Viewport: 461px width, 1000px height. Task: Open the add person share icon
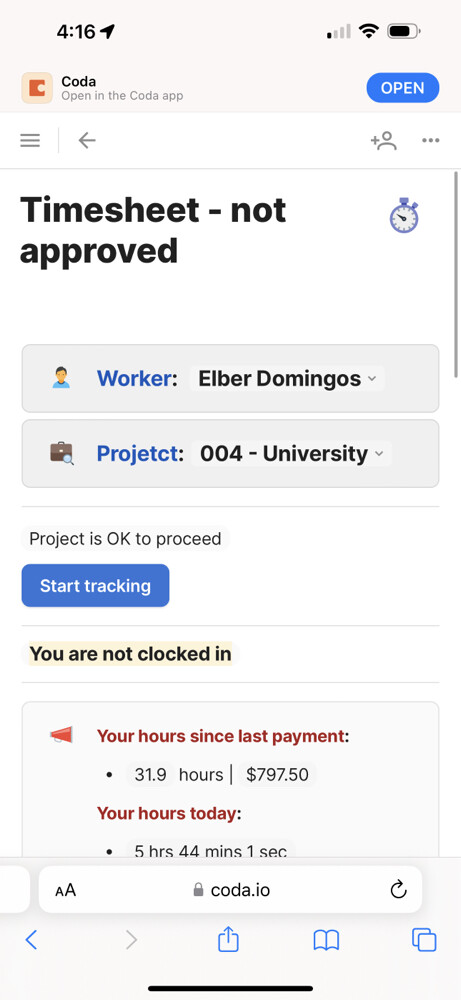click(383, 140)
